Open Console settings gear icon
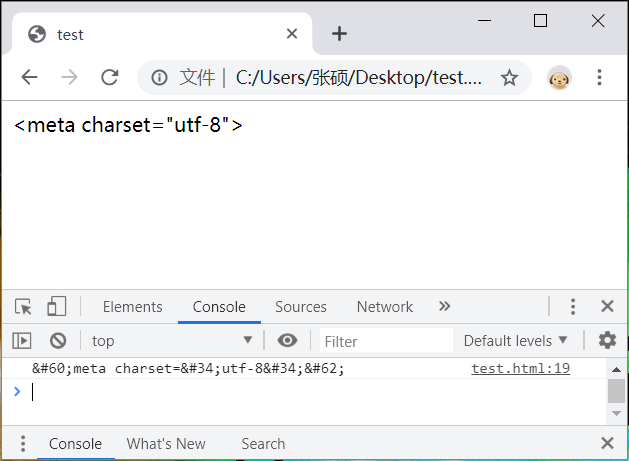This screenshot has height=461, width=629. tap(607, 341)
